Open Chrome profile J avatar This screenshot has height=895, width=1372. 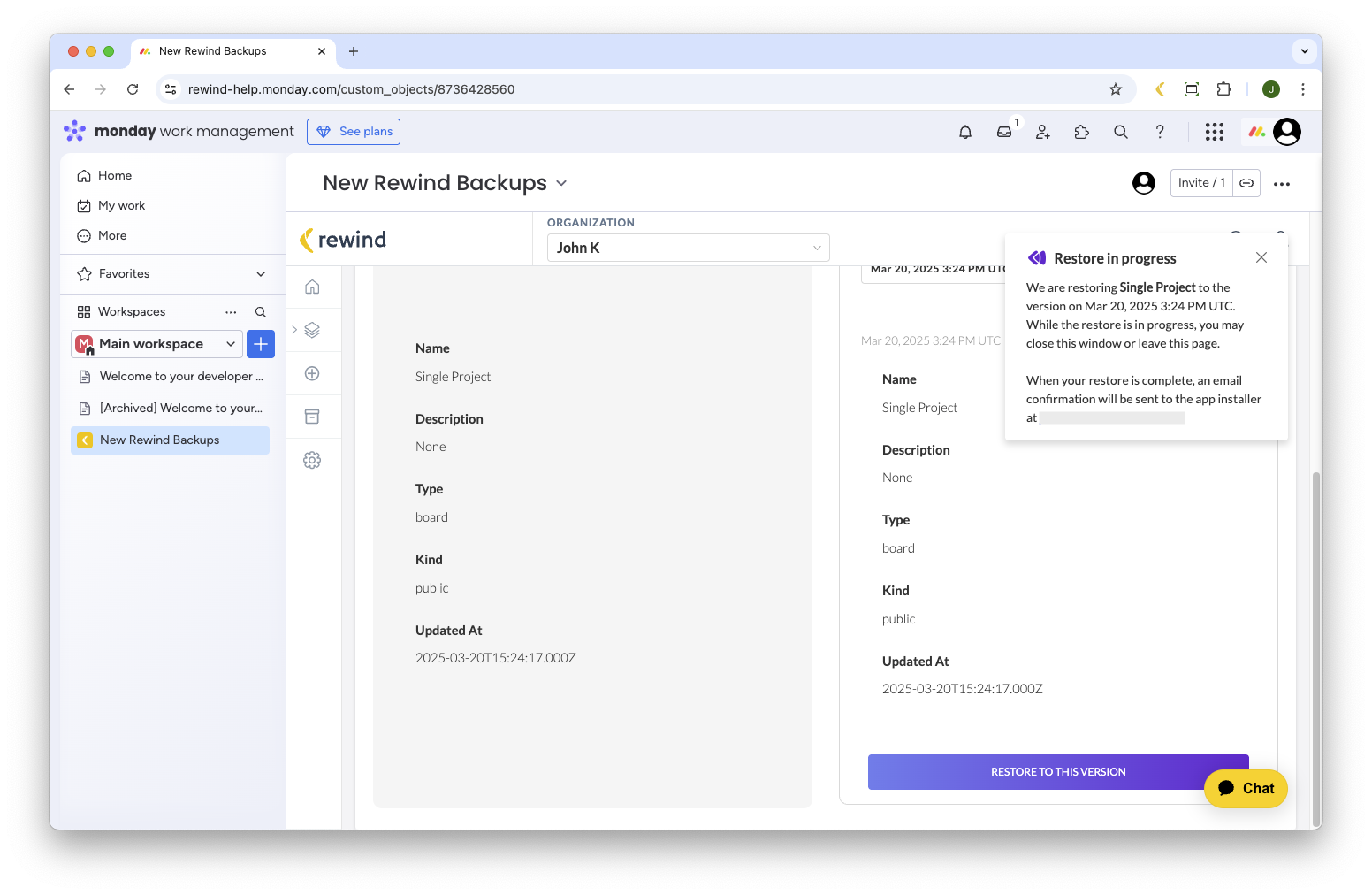click(1271, 89)
